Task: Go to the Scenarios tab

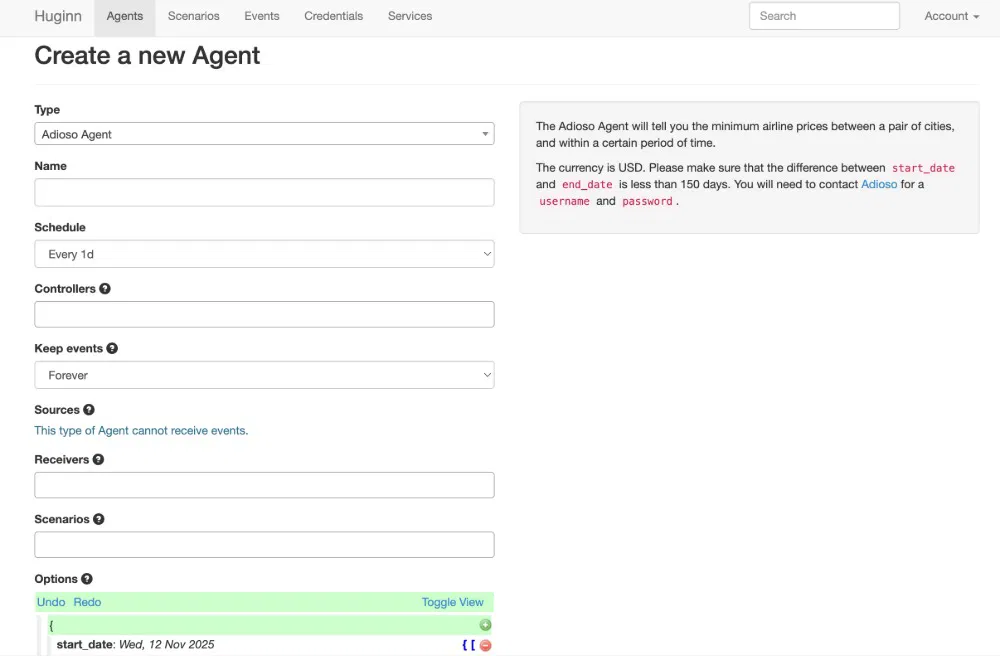Action: click(194, 16)
